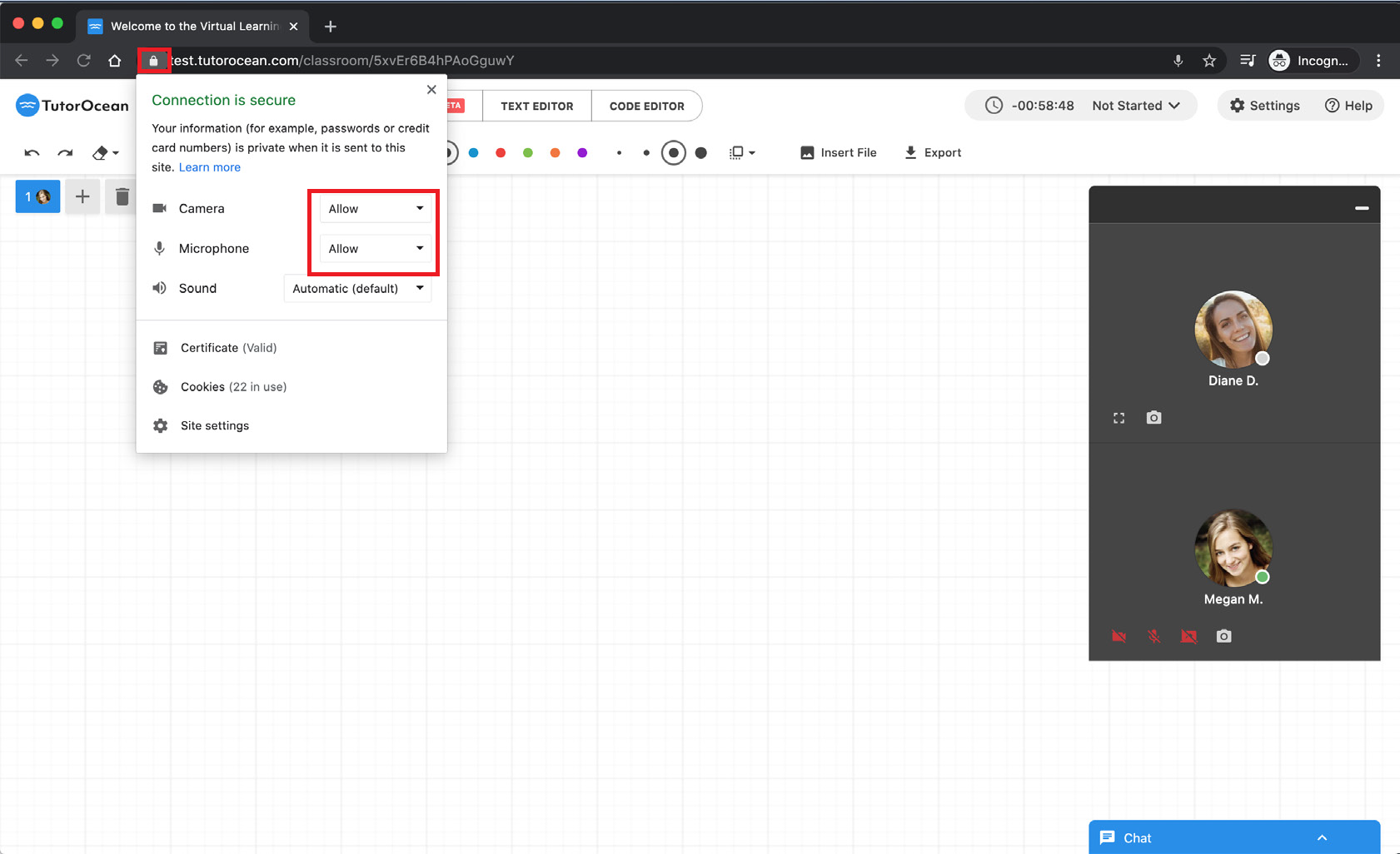
Task: Select the smallest pen stroke size
Action: (619, 152)
